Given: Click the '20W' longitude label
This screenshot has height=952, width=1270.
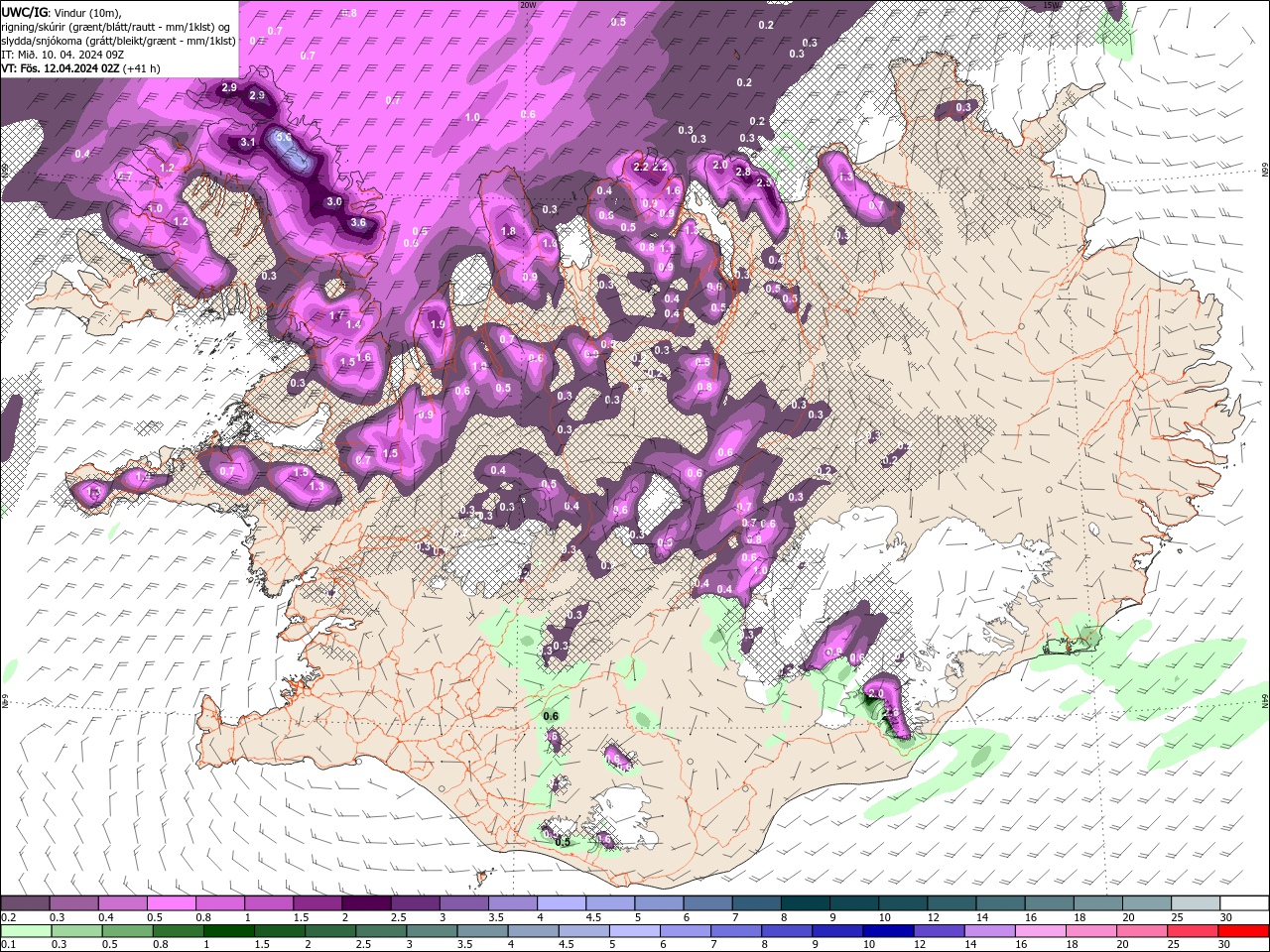Looking at the screenshot, I should 528,5.
